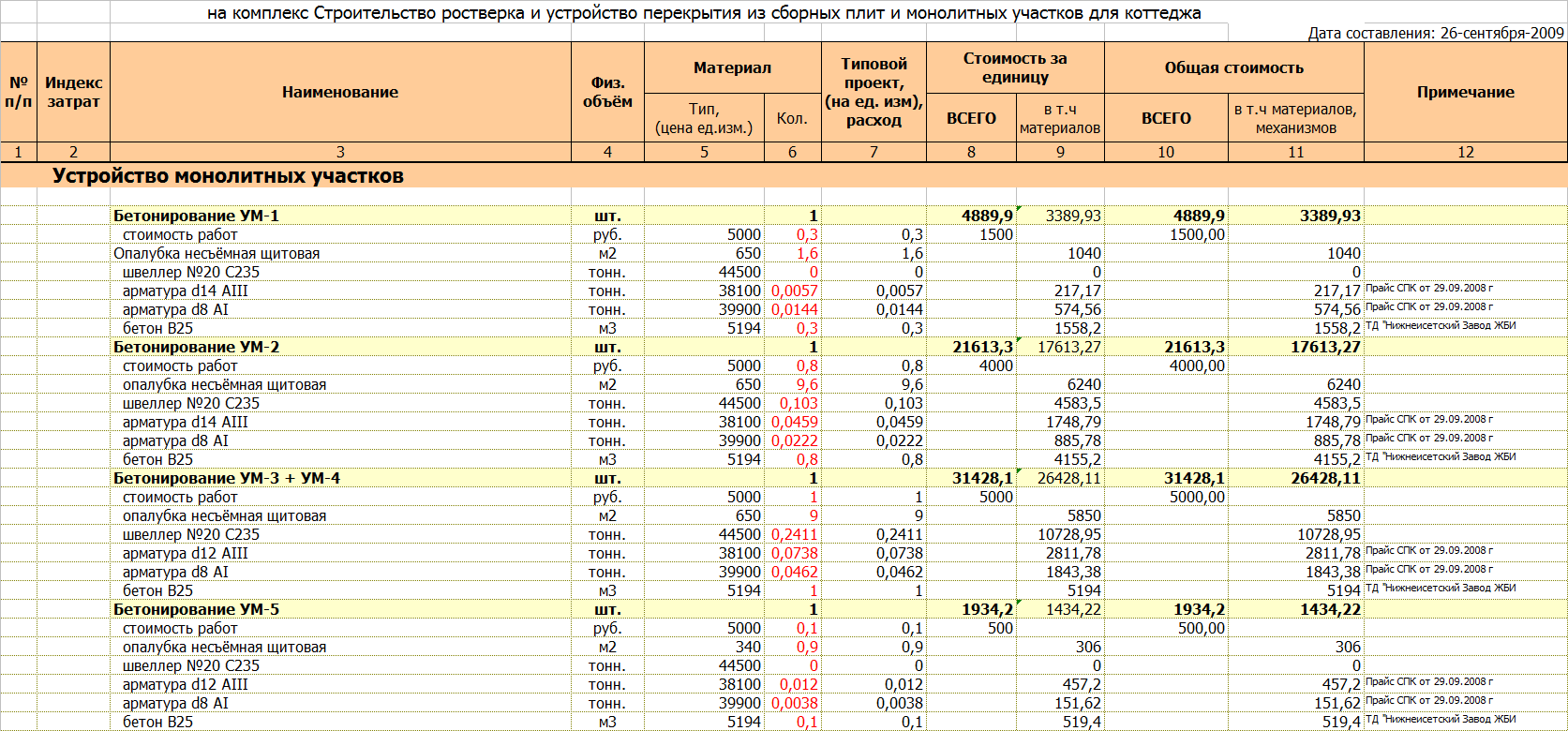The height and width of the screenshot is (731, 1568).
Task: Click the "Стоимость за единицу" header
Action: (1015, 67)
